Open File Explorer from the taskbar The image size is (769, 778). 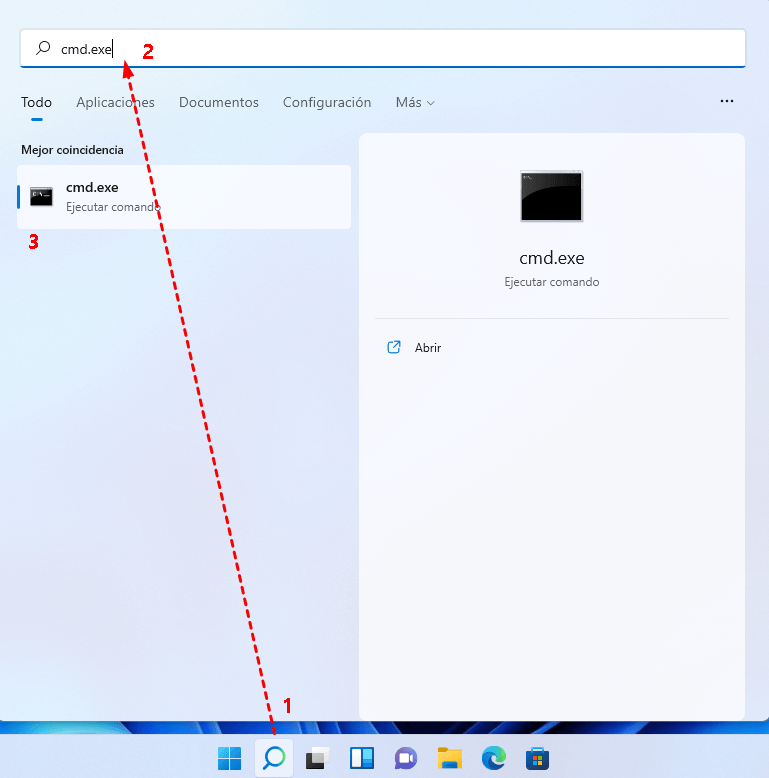pos(449,758)
